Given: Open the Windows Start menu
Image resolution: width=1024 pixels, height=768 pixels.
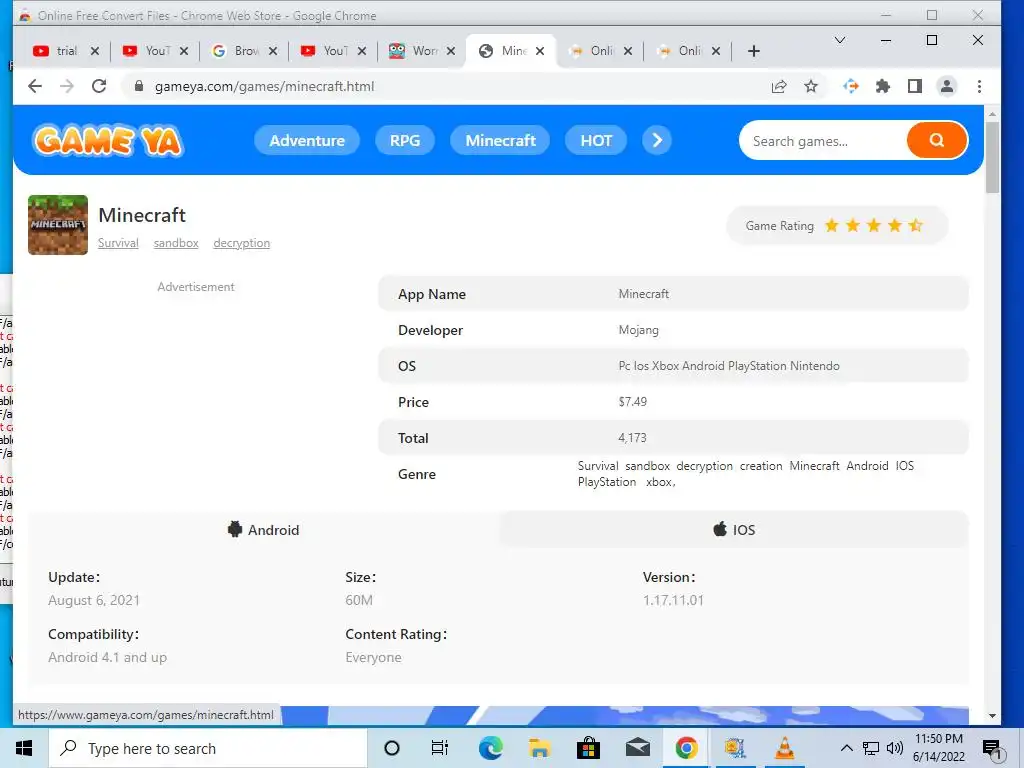Looking at the screenshot, I should click(x=24, y=748).
